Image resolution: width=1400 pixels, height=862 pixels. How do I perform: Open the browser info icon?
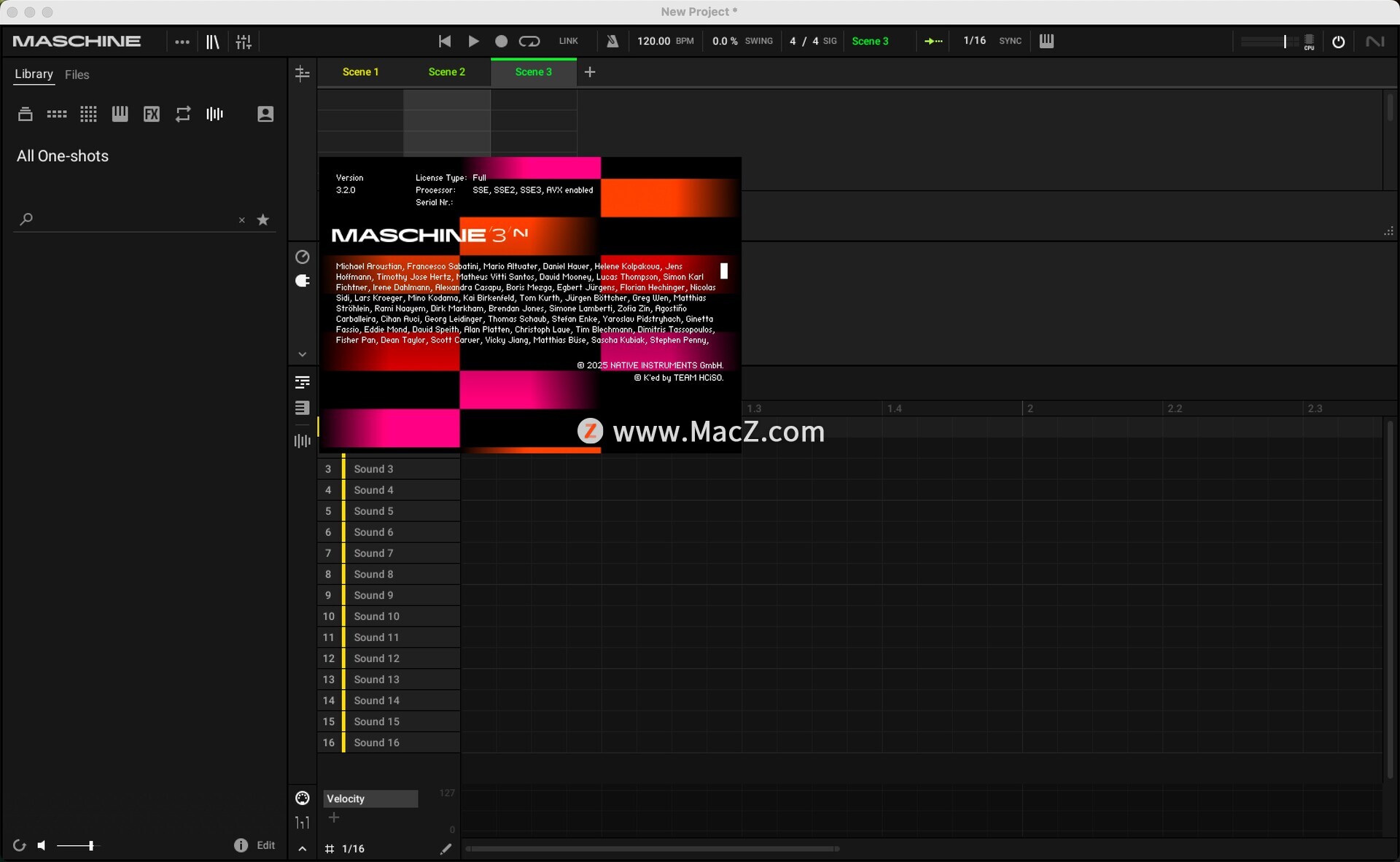pos(241,845)
